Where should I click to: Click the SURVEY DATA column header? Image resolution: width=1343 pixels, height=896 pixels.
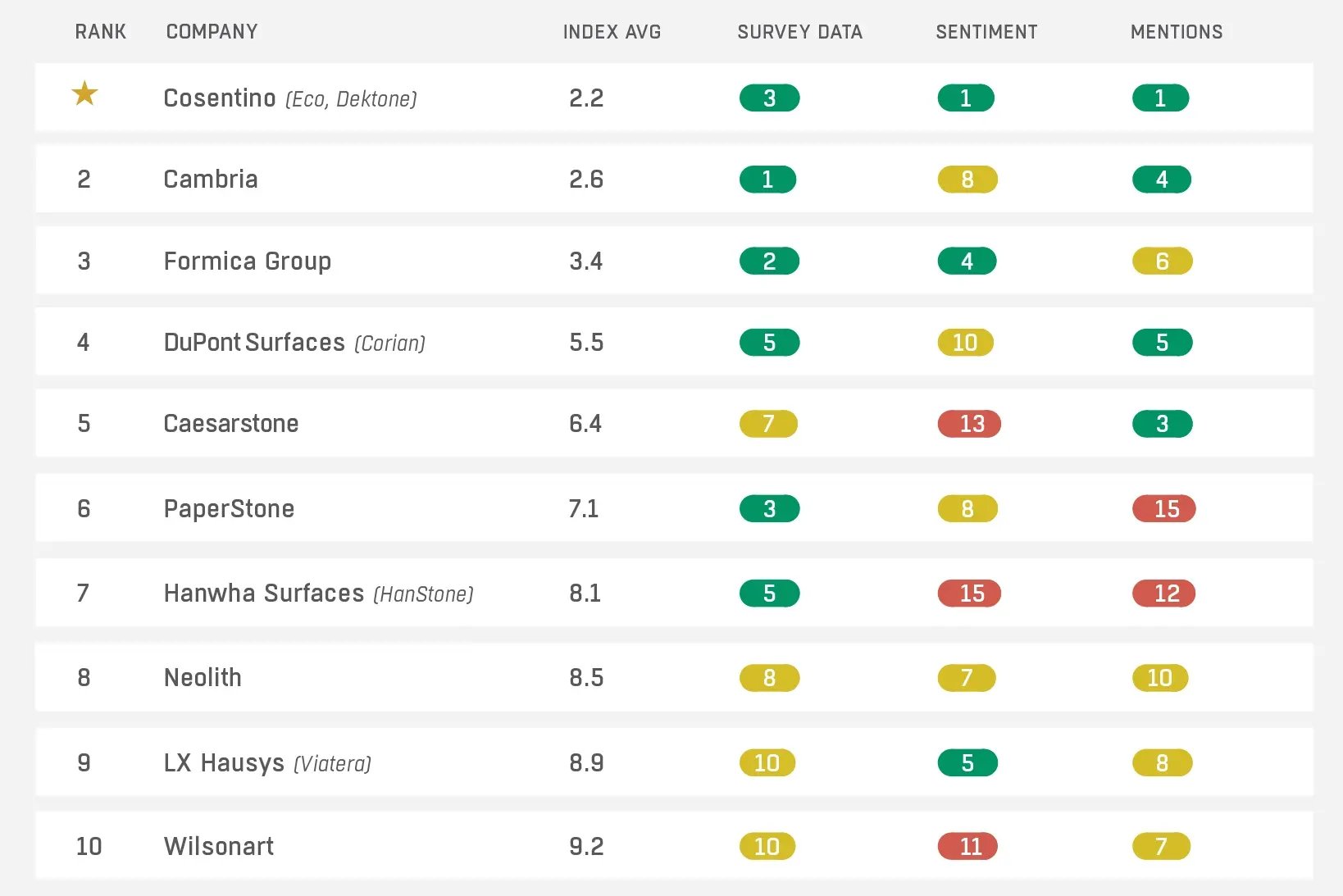(799, 32)
